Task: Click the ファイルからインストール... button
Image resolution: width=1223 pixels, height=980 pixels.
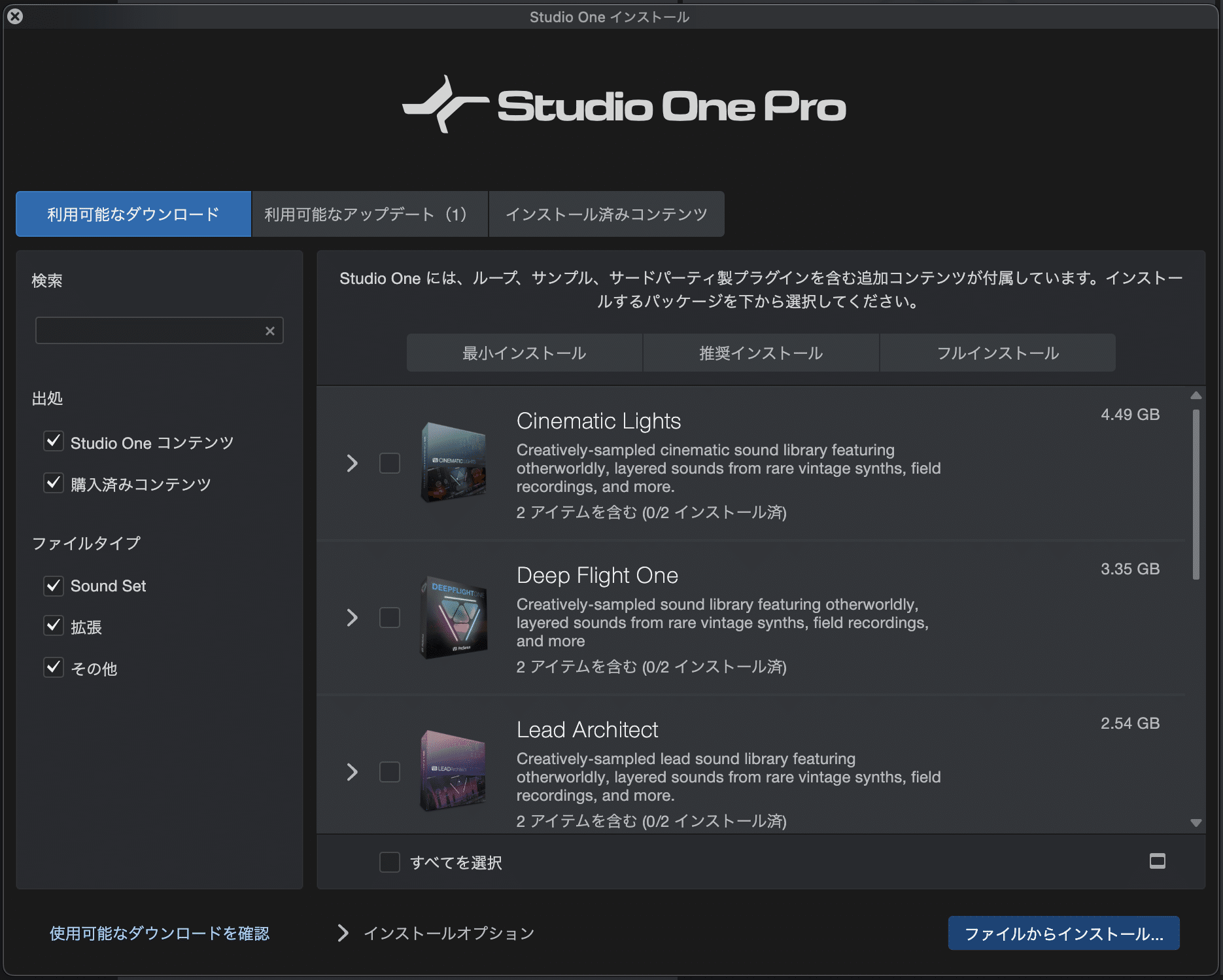Action: (x=1064, y=933)
